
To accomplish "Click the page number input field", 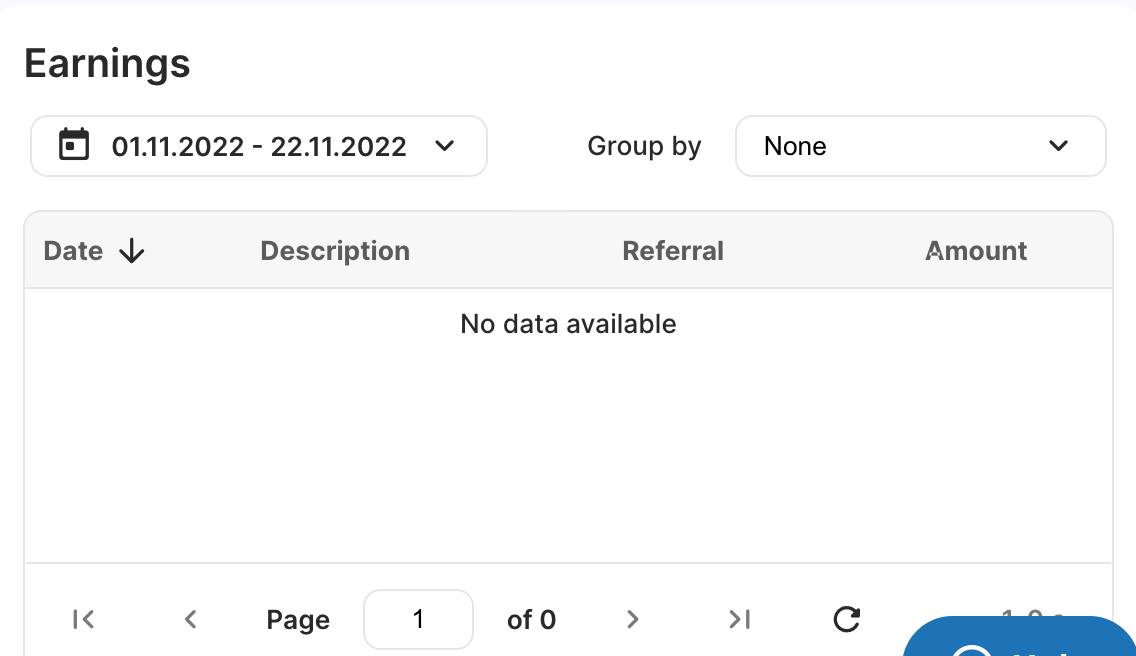I will tap(418, 619).
